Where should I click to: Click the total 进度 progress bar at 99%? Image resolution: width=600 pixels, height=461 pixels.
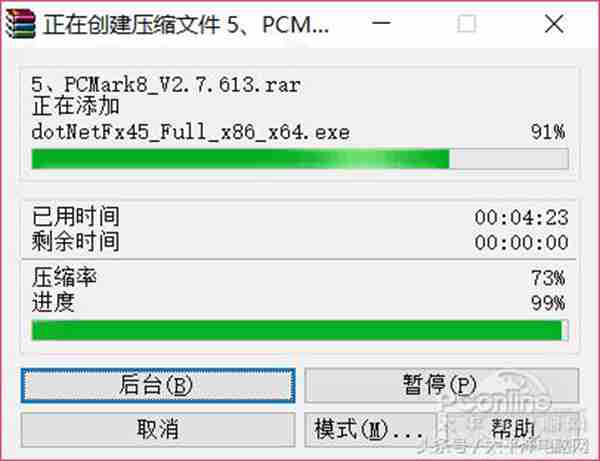[x=300, y=330]
